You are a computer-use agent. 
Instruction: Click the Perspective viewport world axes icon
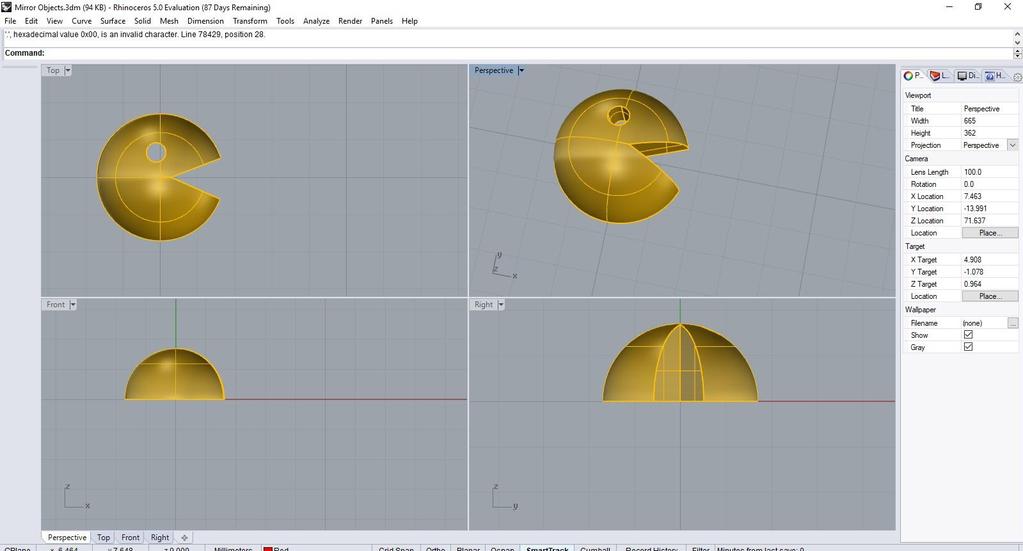504,267
